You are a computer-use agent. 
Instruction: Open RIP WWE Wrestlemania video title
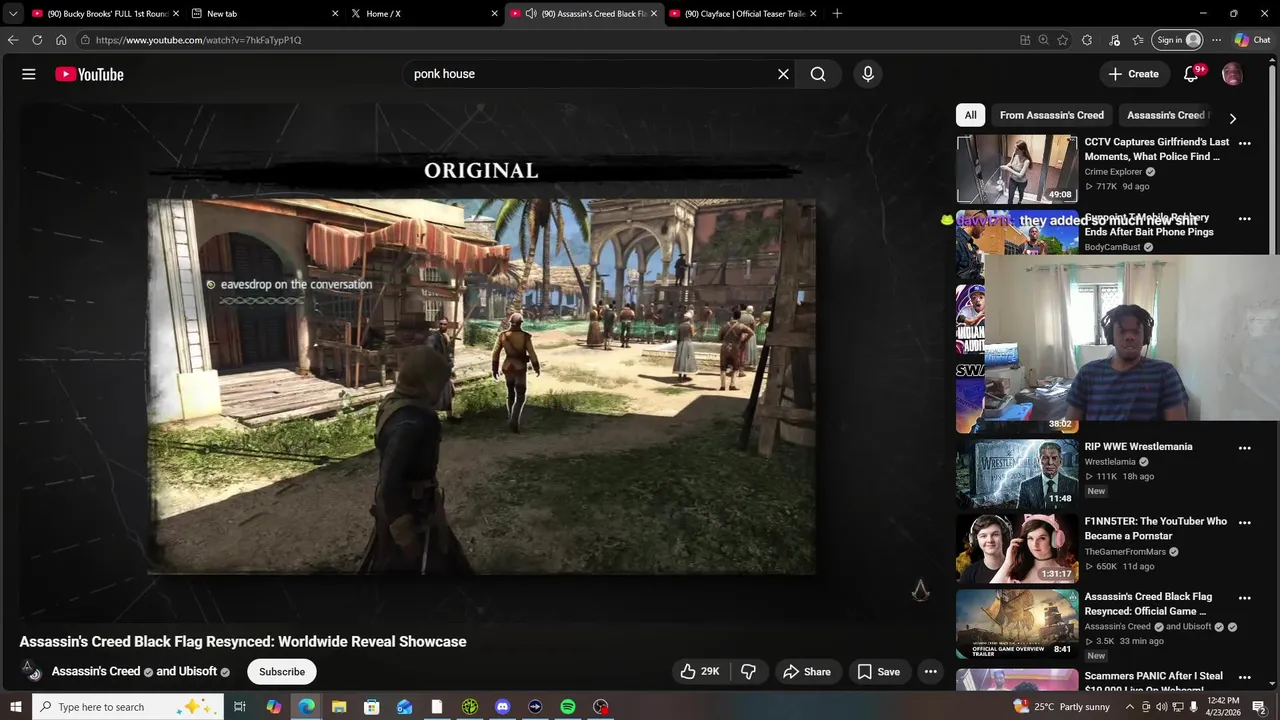pos(1138,447)
